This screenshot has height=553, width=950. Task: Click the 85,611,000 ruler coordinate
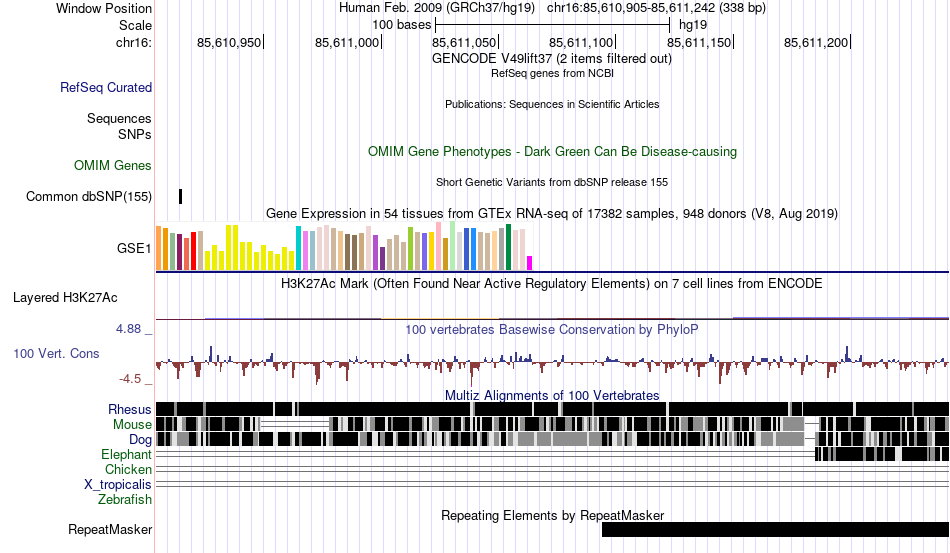pos(347,42)
